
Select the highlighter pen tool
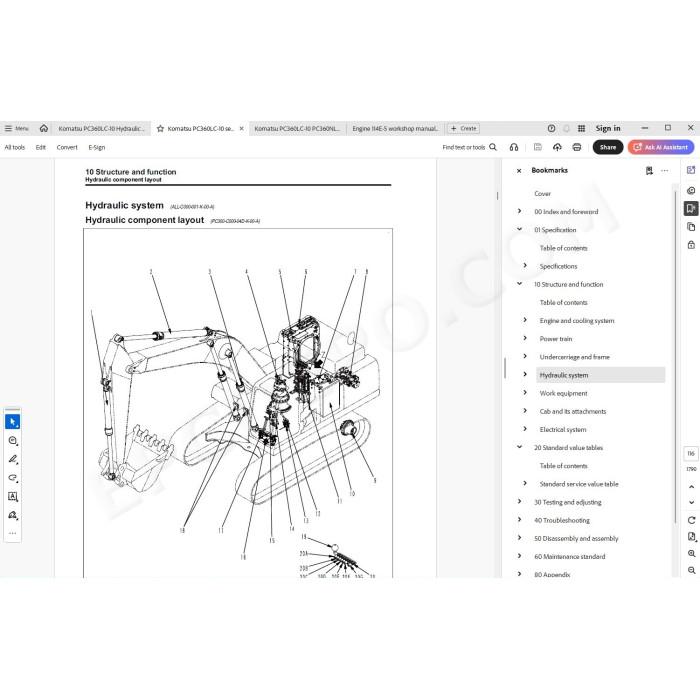12,459
